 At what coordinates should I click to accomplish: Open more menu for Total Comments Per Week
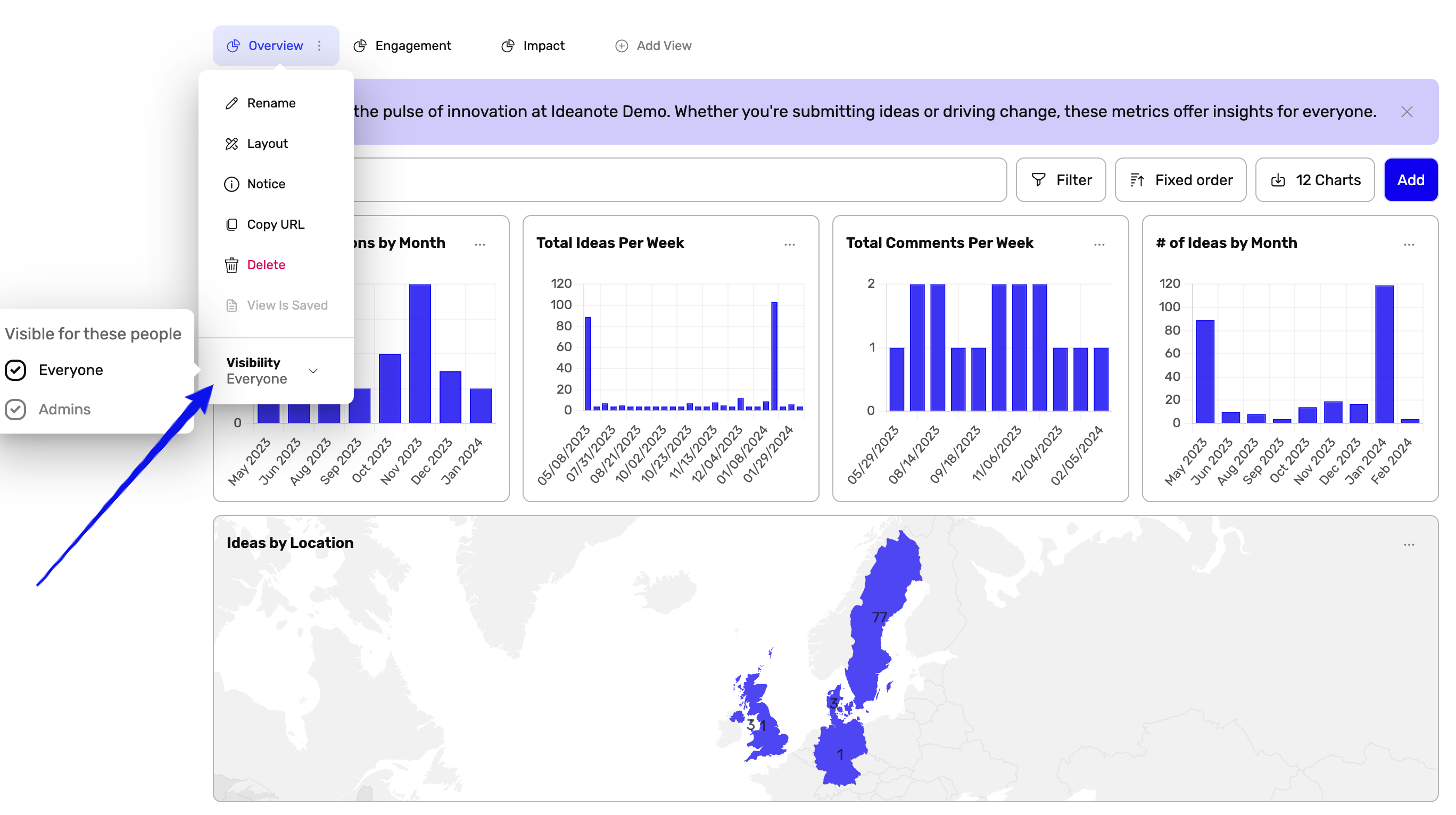click(1099, 244)
